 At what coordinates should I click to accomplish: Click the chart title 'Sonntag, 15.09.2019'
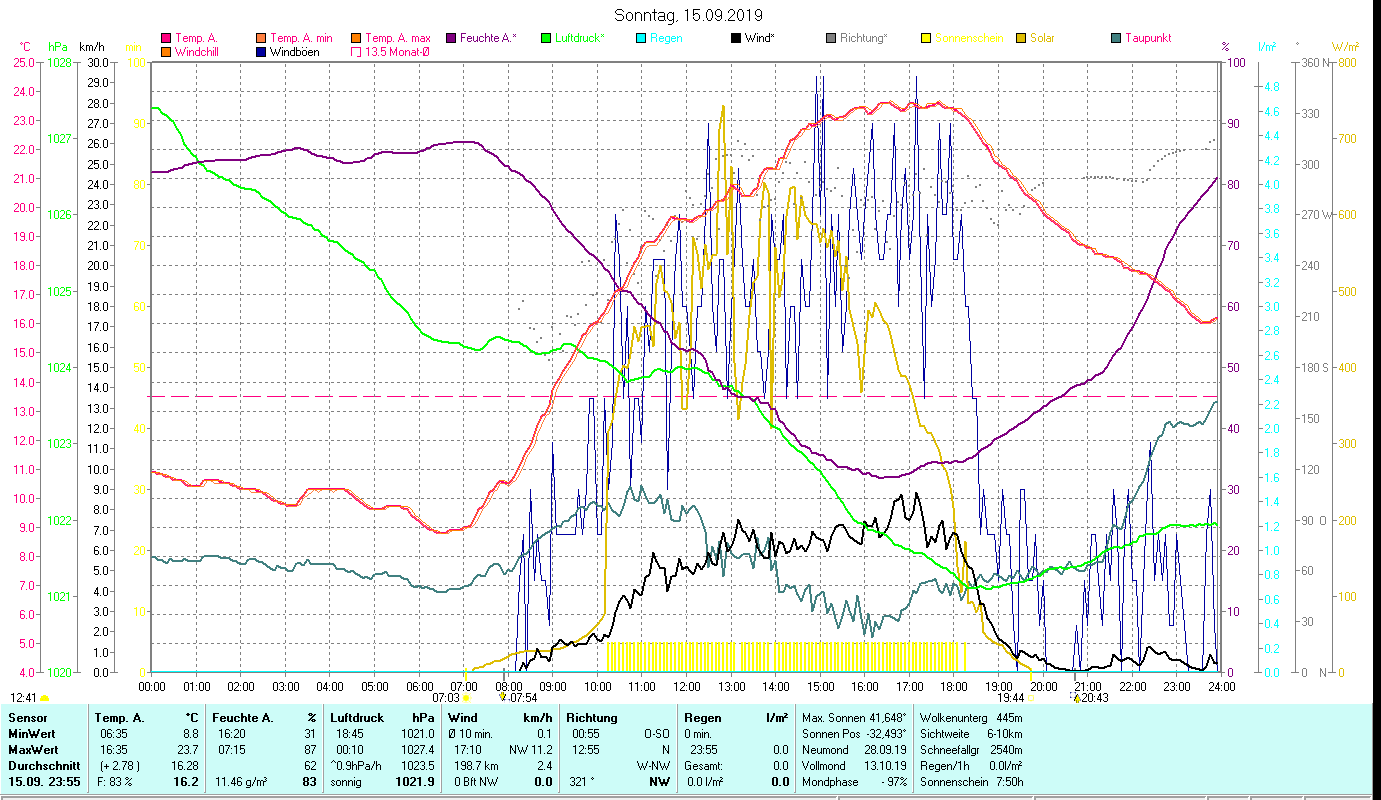(x=690, y=15)
